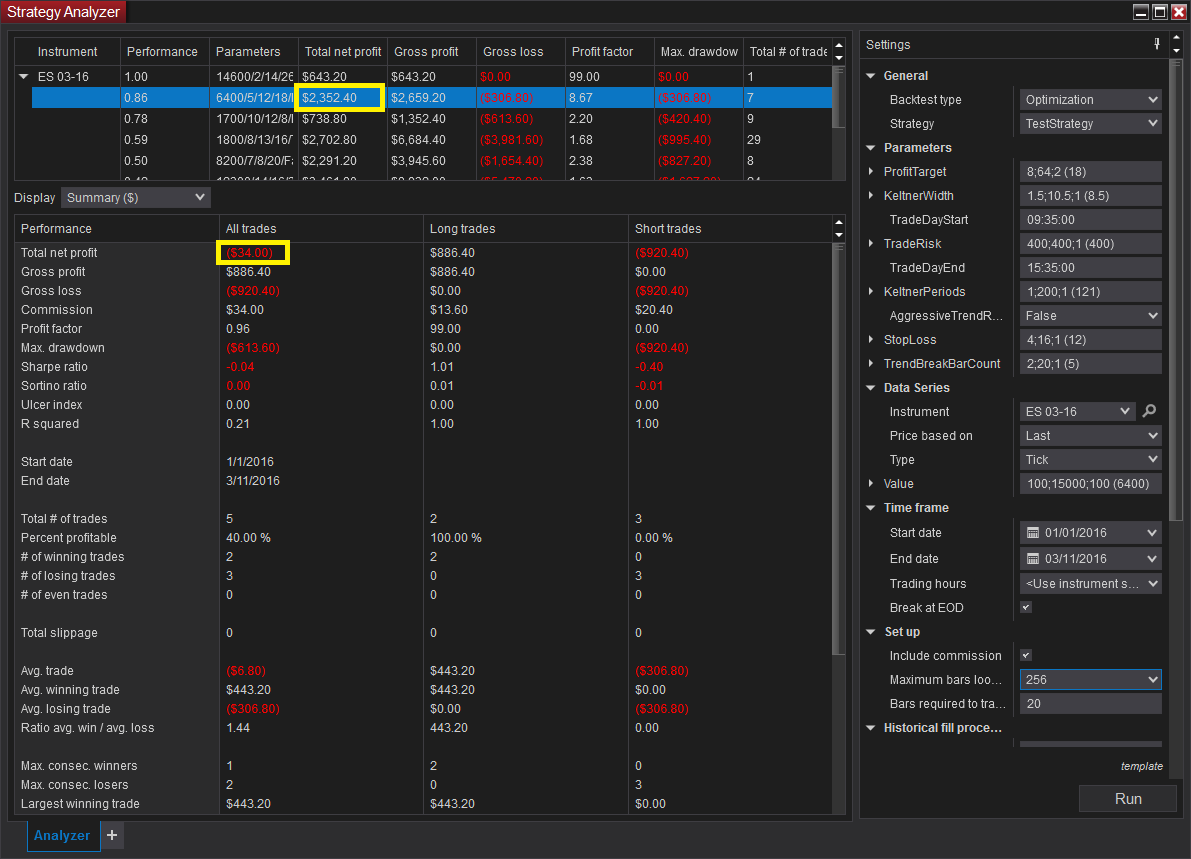Switch to the Analyzer tab
1191x859 pixels.
pyautogui.click(x=62, y=835)
